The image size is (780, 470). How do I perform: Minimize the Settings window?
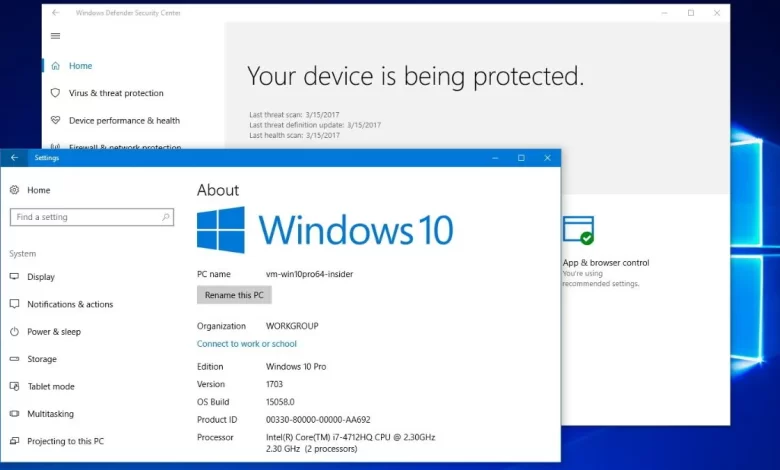pyautogui.click(x=495, y=158)
